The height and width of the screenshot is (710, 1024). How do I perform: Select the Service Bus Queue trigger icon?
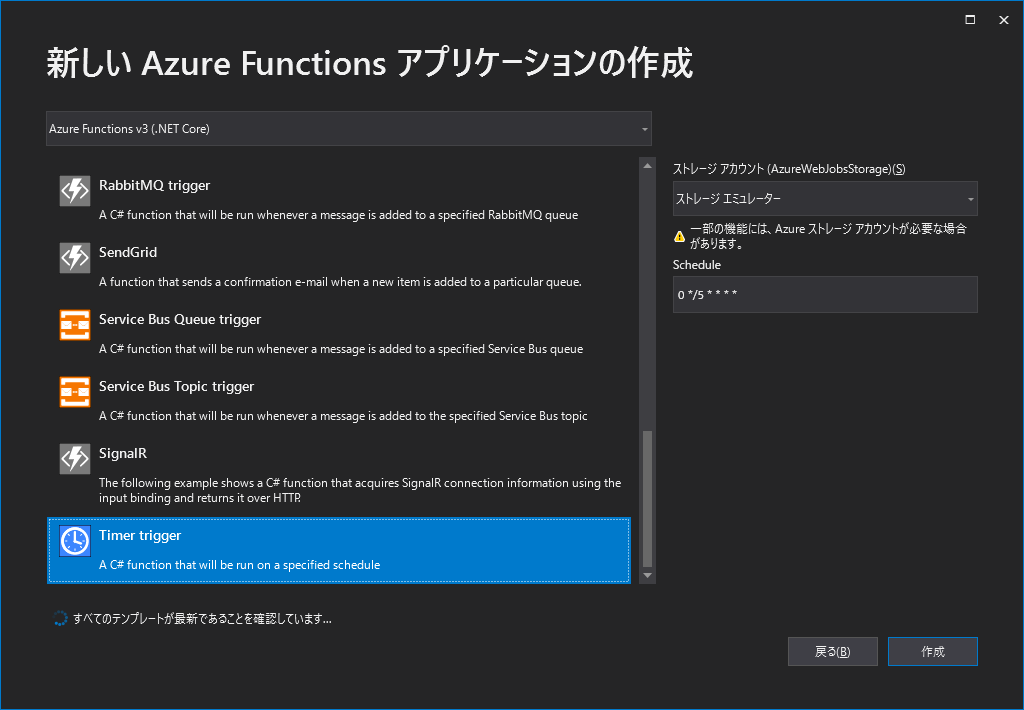pos(75,325)
